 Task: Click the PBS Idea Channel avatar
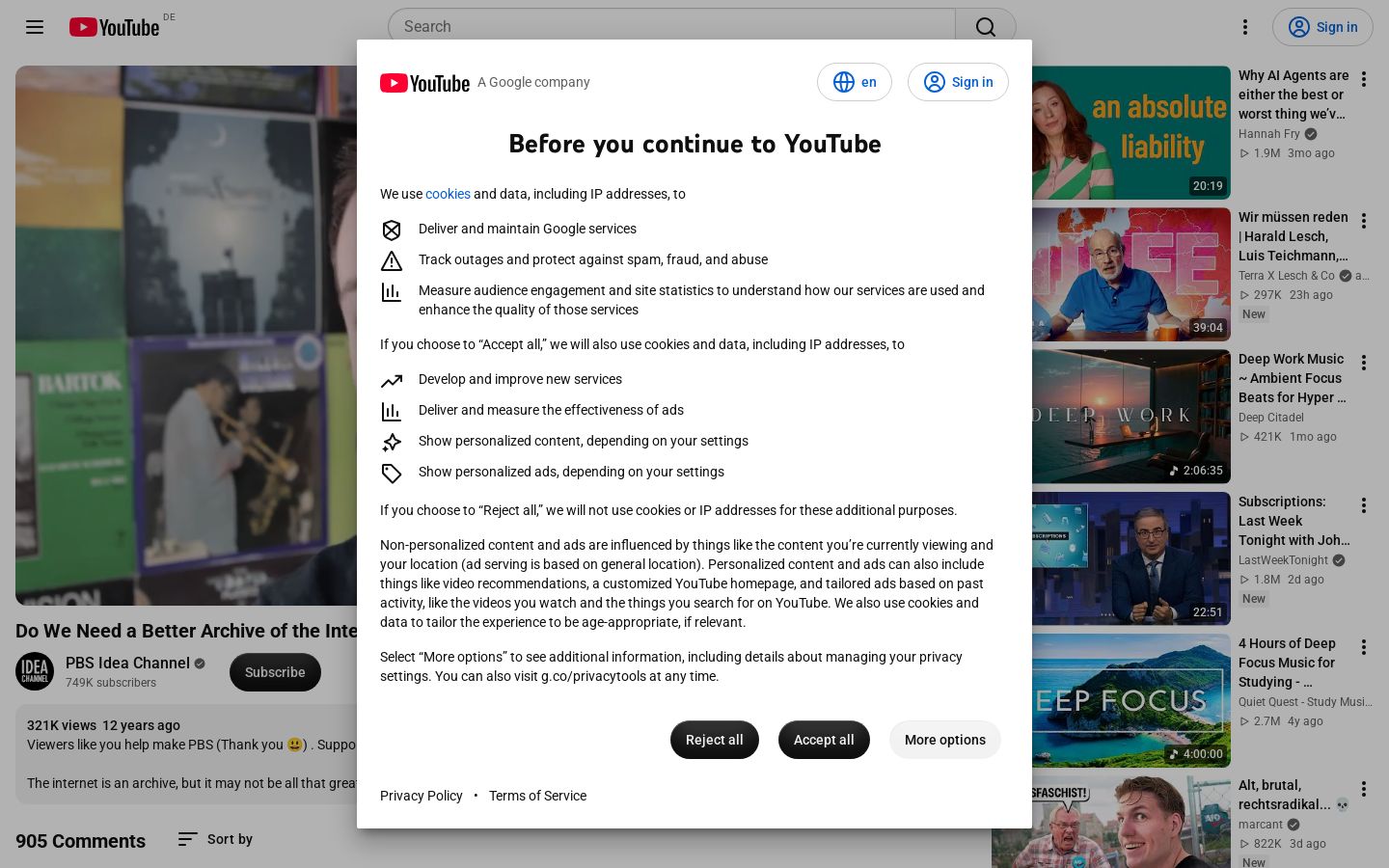pyautogui.click(x=35, y=672)
